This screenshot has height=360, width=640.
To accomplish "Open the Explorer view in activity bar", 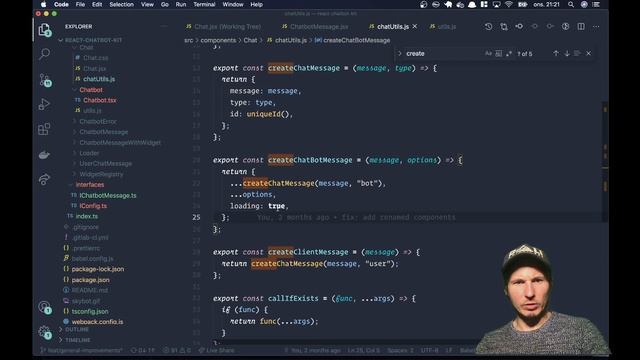I will (44, 30).
